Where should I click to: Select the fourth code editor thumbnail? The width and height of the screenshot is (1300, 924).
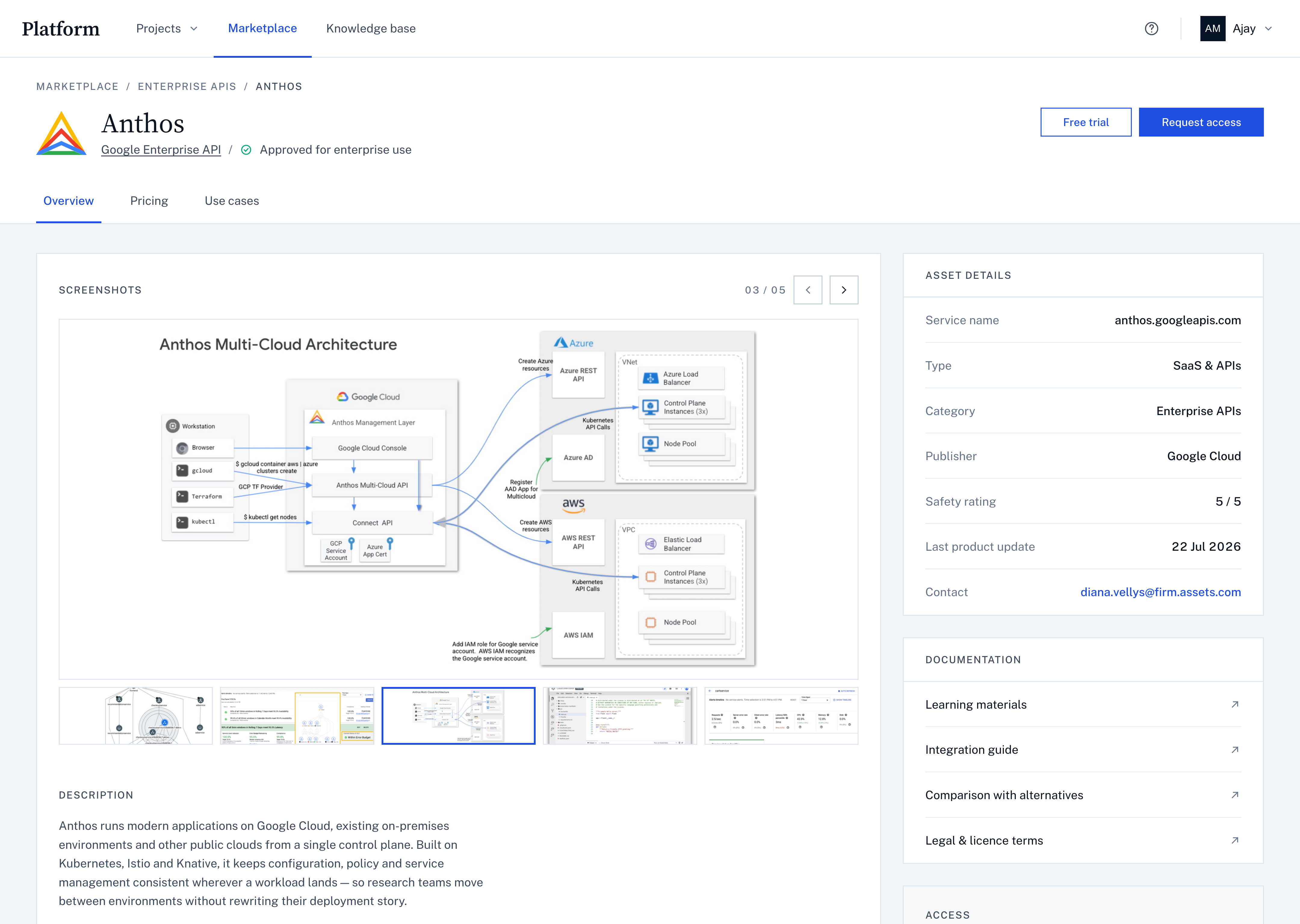pos(620,716)
